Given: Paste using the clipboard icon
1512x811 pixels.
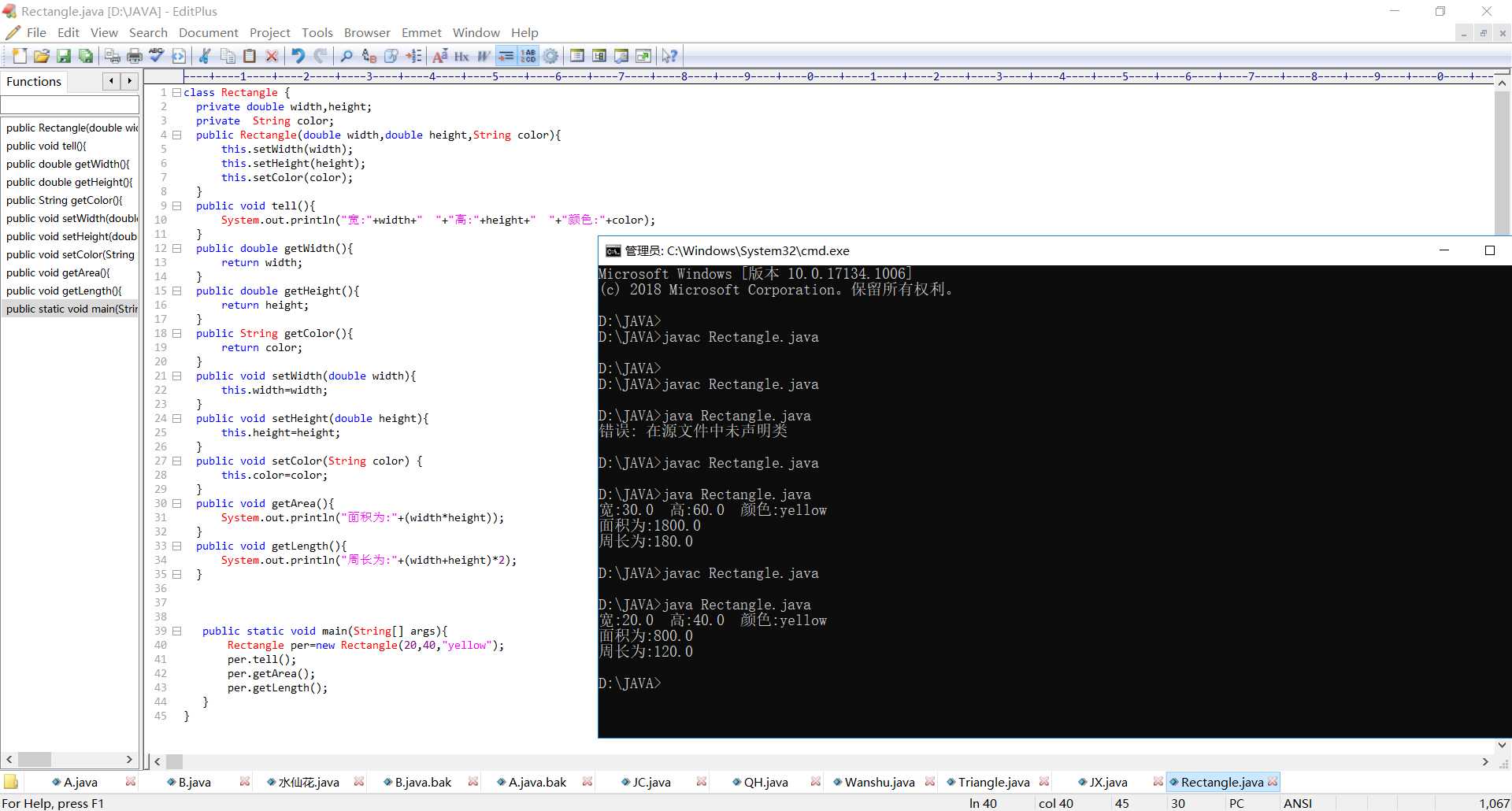Looking at the screenshot, I should pos(250,56).
